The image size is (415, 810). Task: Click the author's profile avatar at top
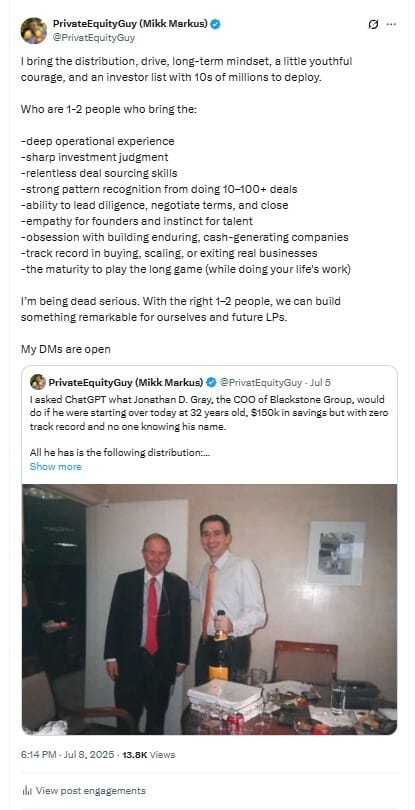pyautogui.click(x=34, y=30)
